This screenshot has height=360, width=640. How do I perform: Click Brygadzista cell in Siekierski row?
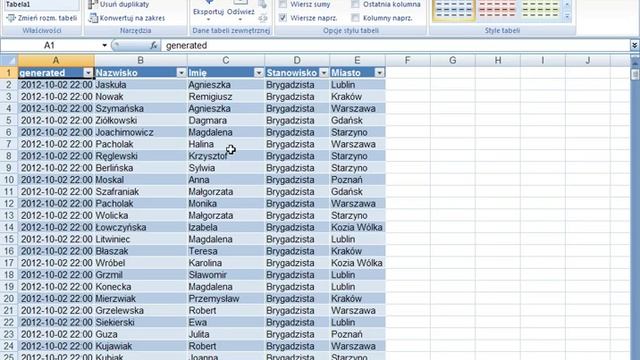pyautogui.click(x=297, y=322)
